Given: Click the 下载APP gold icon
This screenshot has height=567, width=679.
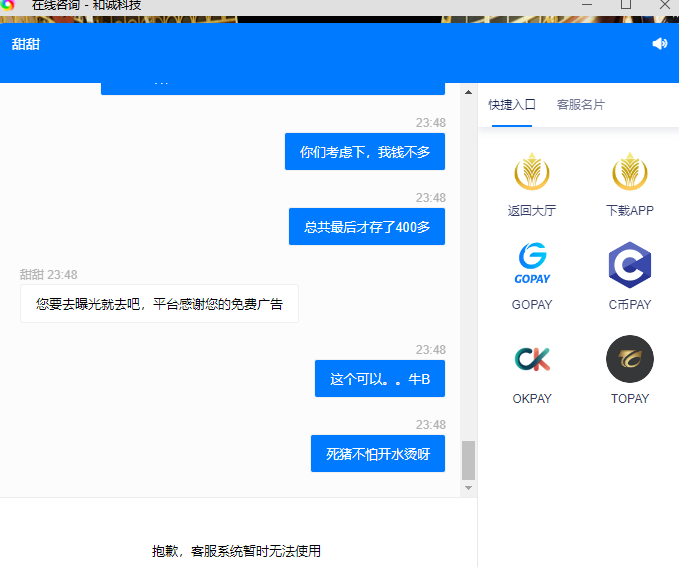Looking at the screenshot, I should point(630,172).
